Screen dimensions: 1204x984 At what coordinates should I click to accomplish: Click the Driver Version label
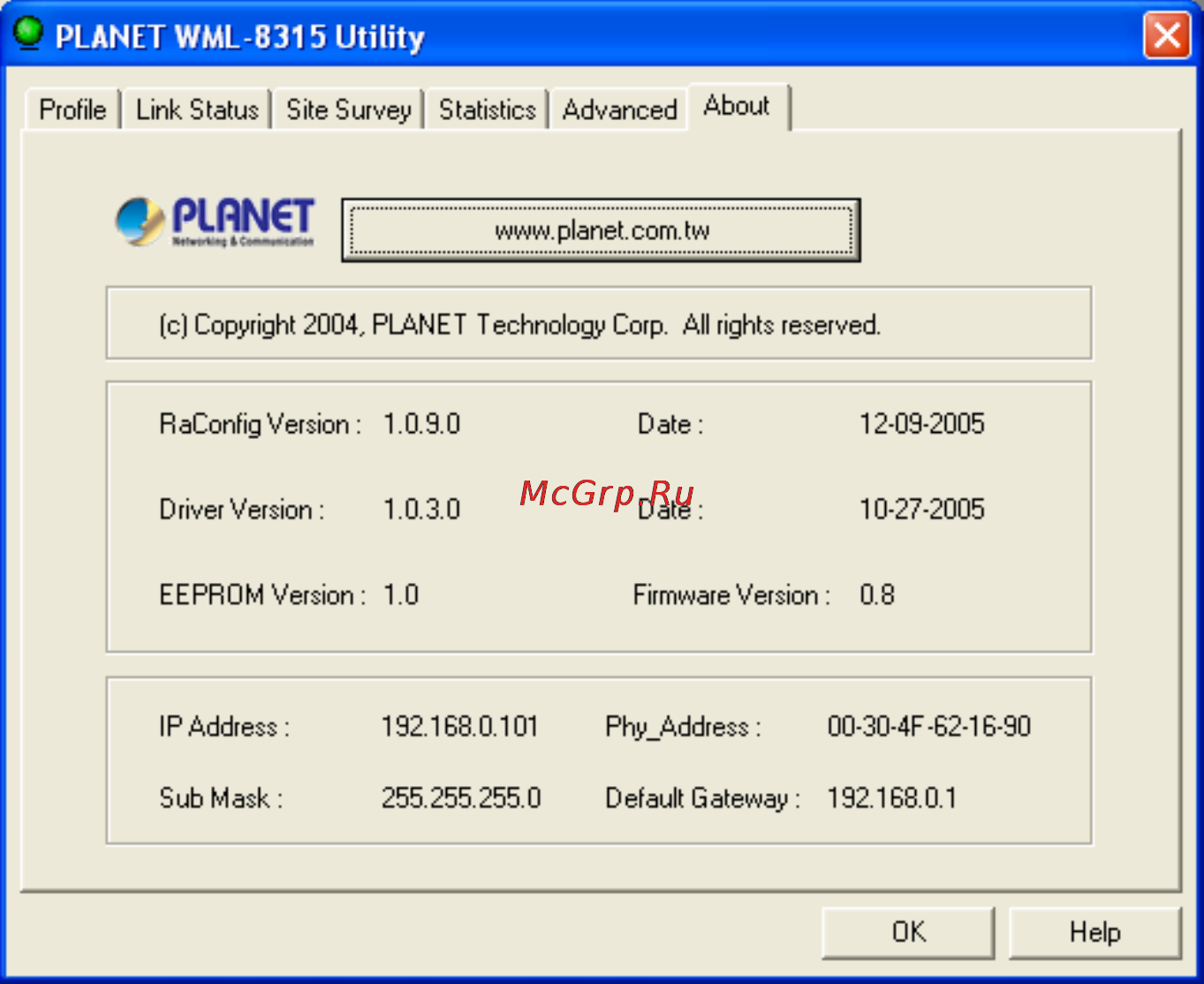click(242, 510)
